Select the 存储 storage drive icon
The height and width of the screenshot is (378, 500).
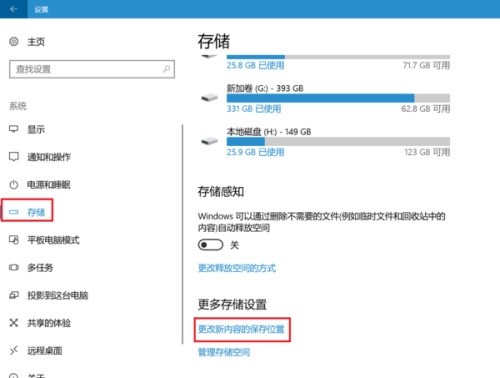14,212
